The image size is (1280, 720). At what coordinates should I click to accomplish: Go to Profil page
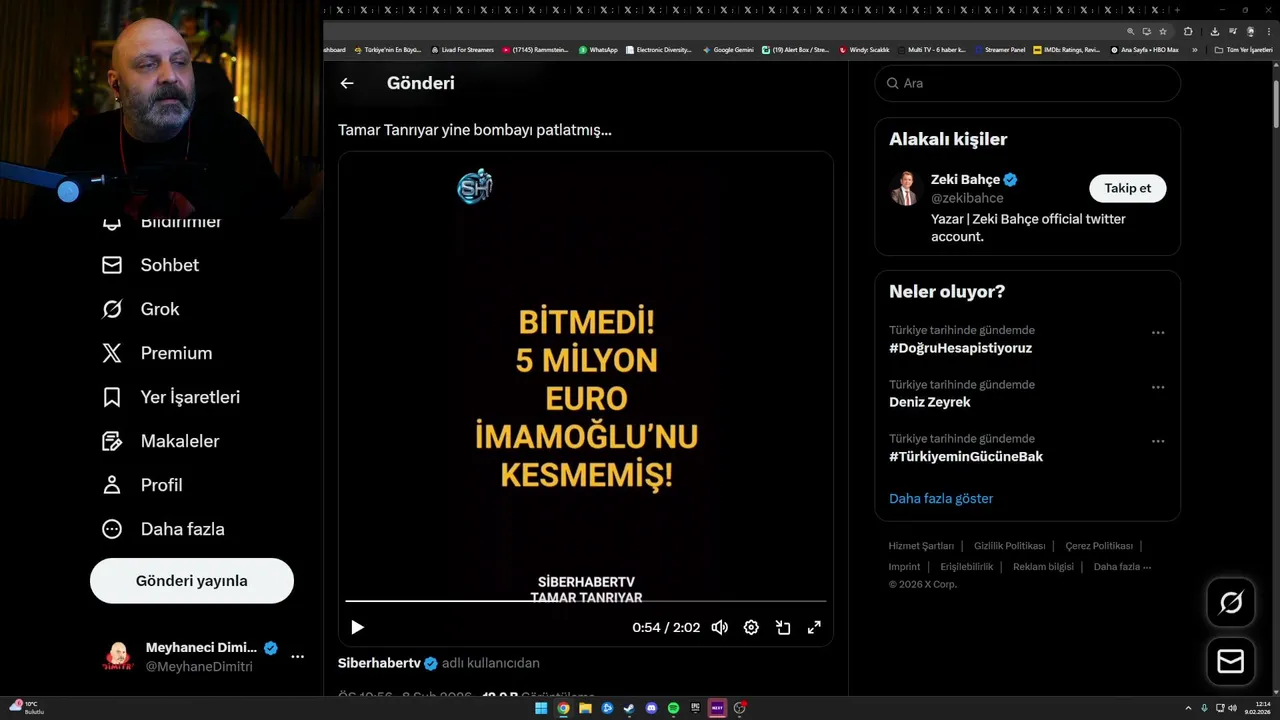[x=142, y=485]
